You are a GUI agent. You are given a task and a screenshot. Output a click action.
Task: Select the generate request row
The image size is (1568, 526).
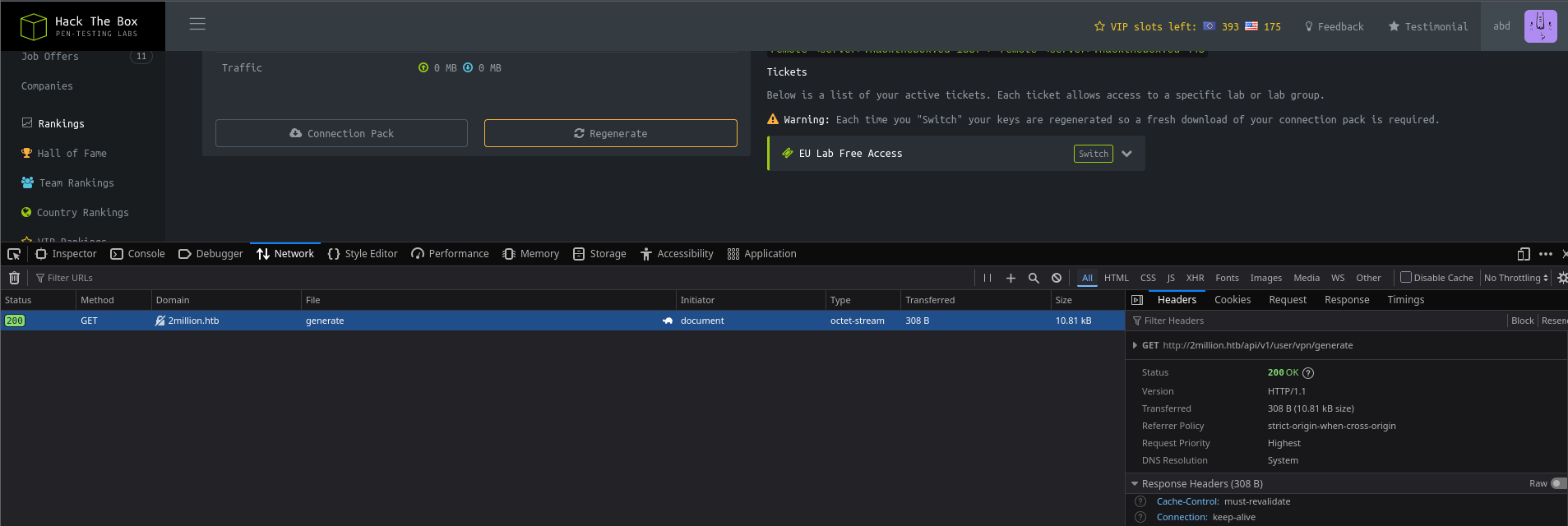tap(562, 321)
